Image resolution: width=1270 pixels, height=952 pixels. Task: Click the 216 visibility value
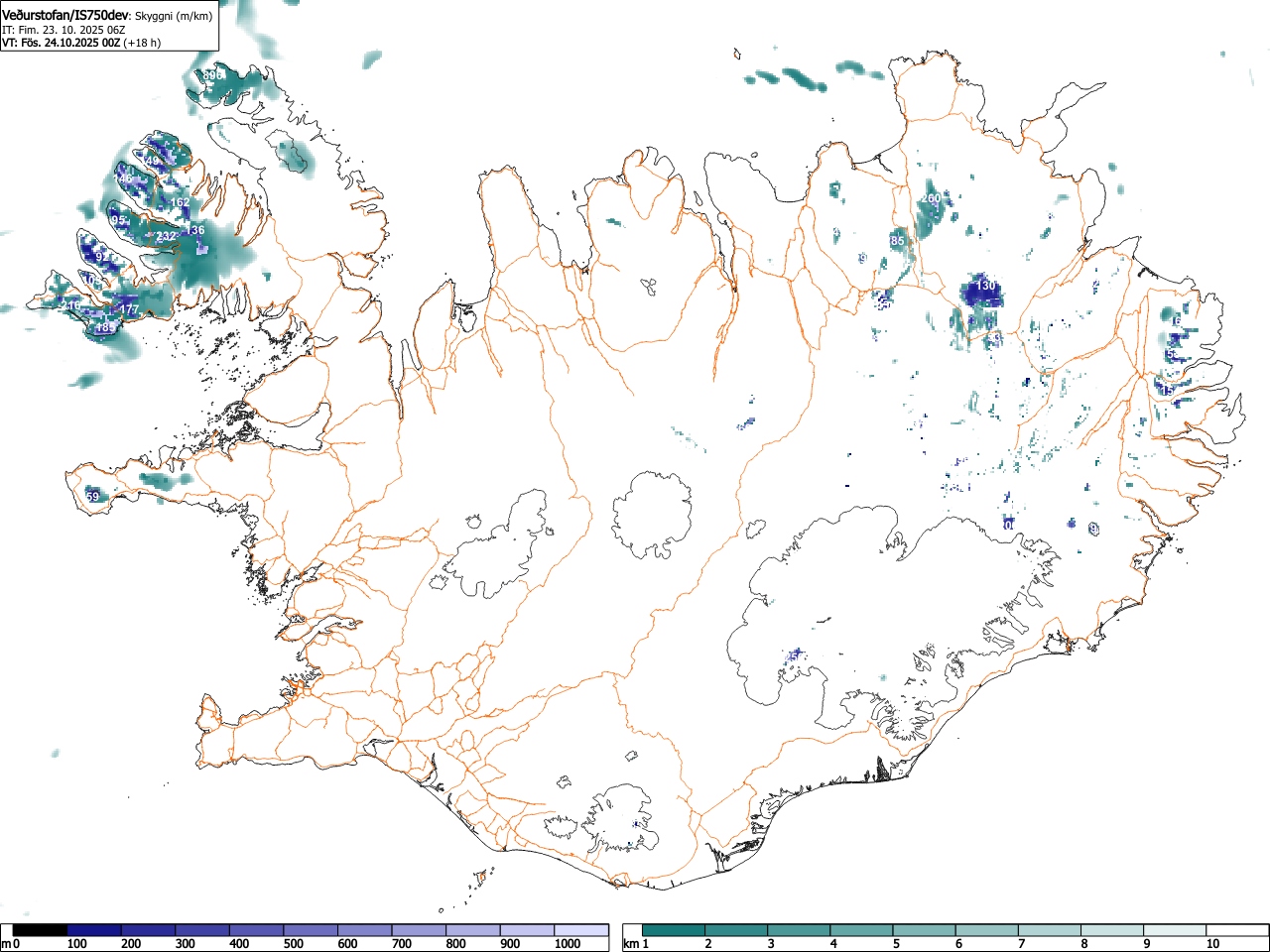pyautogui.click(x=71, y=305)
